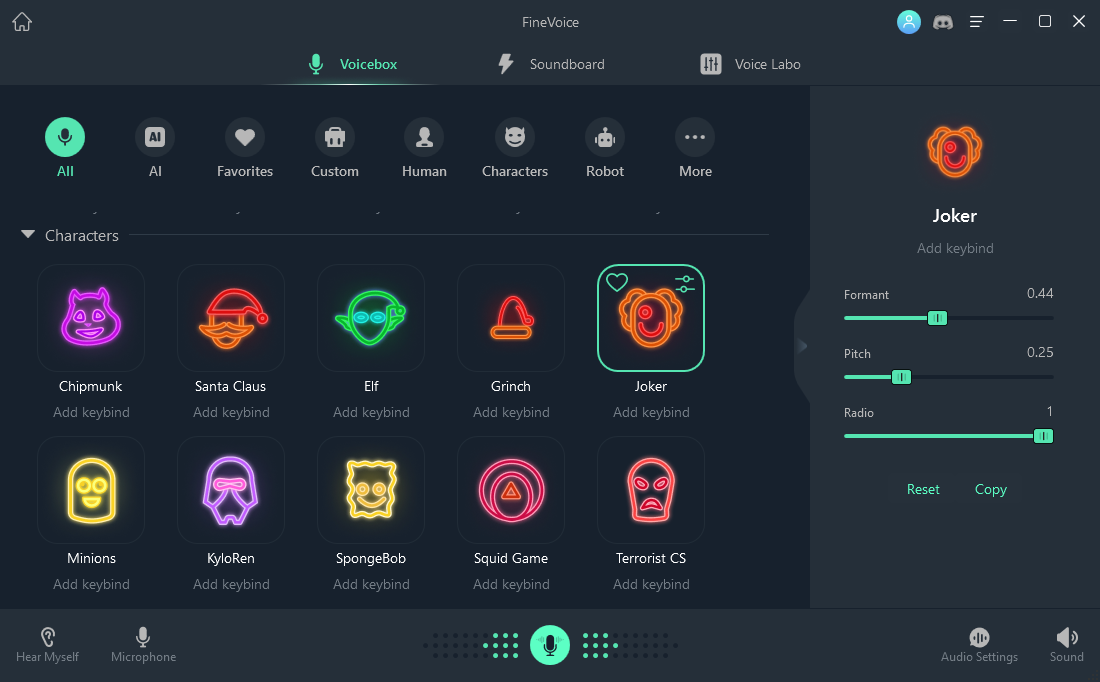
Task: Filter voices by AI category
Action: pyautogui.click(x=155, y=148)
